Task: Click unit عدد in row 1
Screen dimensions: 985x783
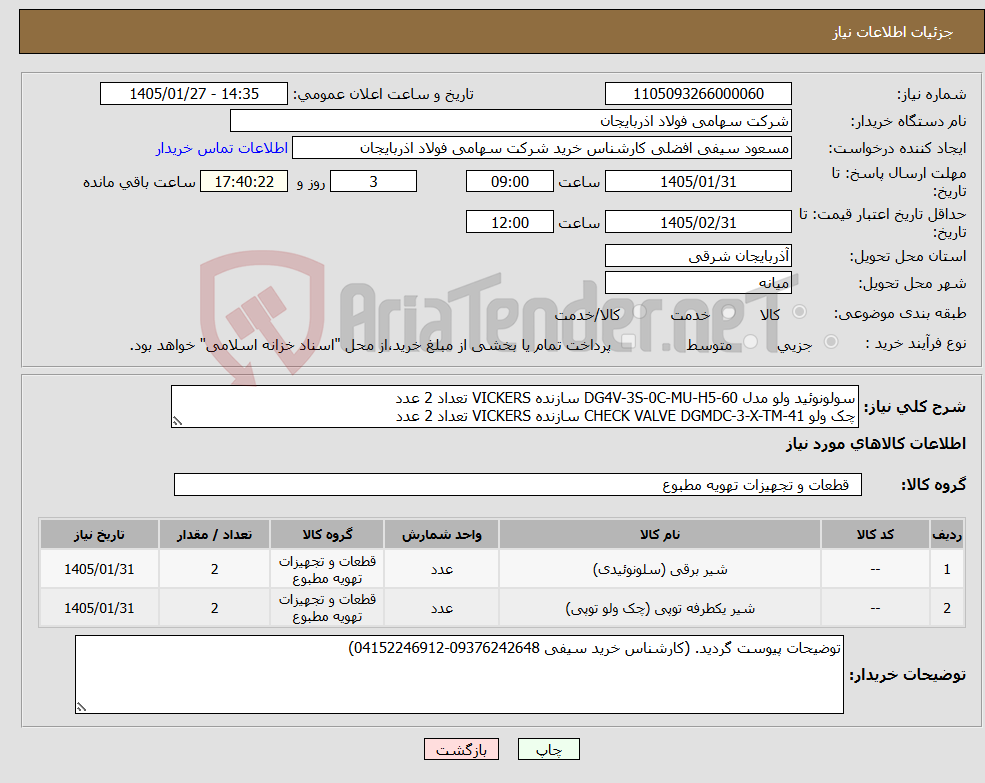Action: pos(441,569)
